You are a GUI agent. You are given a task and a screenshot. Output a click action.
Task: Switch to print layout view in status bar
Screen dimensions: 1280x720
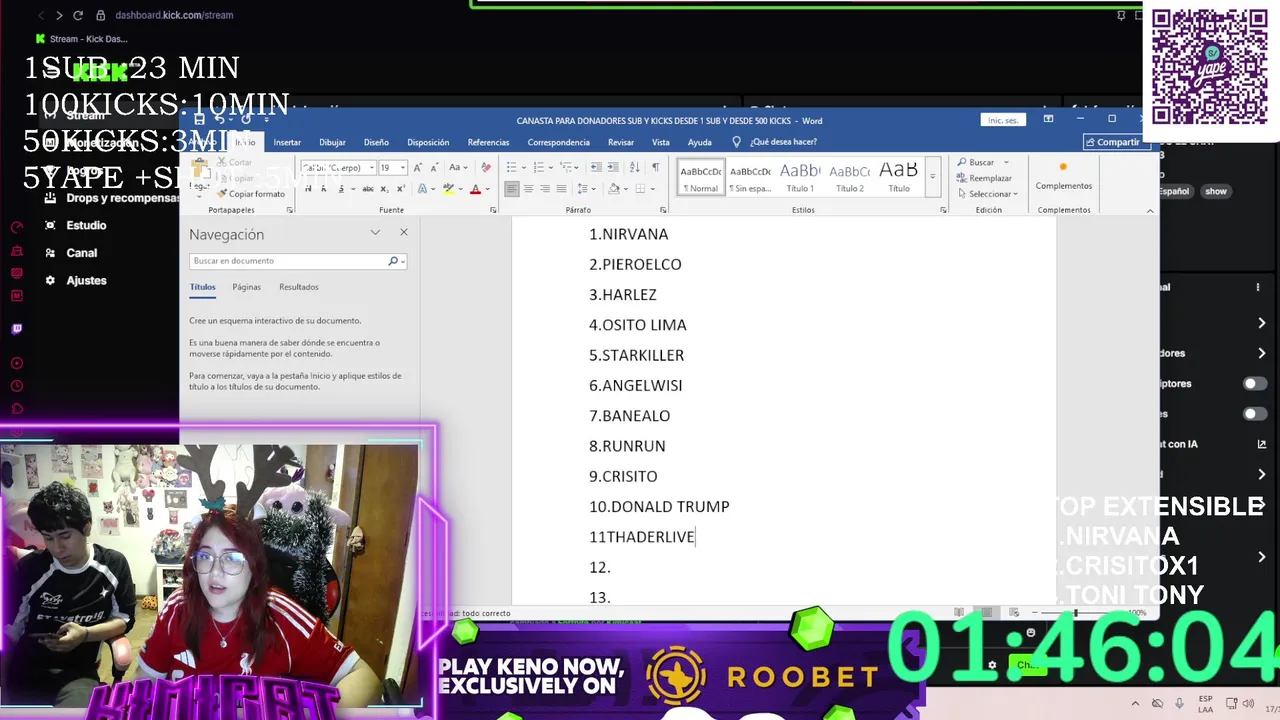coord(986,612)
